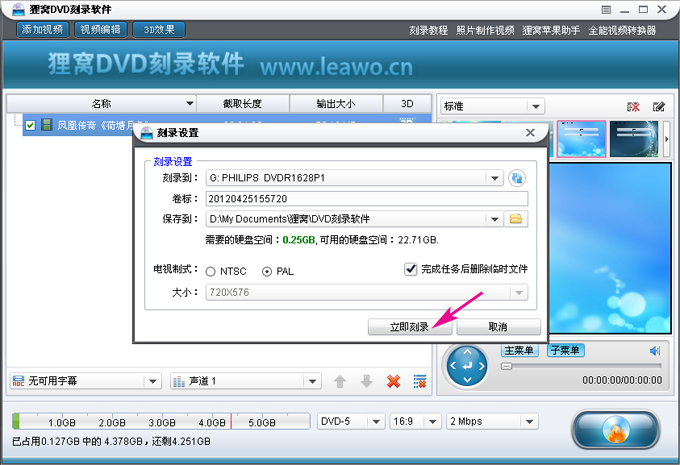
Task: Expand the 刻录到 drive dropdown
Action: click(x=494, y=178)
